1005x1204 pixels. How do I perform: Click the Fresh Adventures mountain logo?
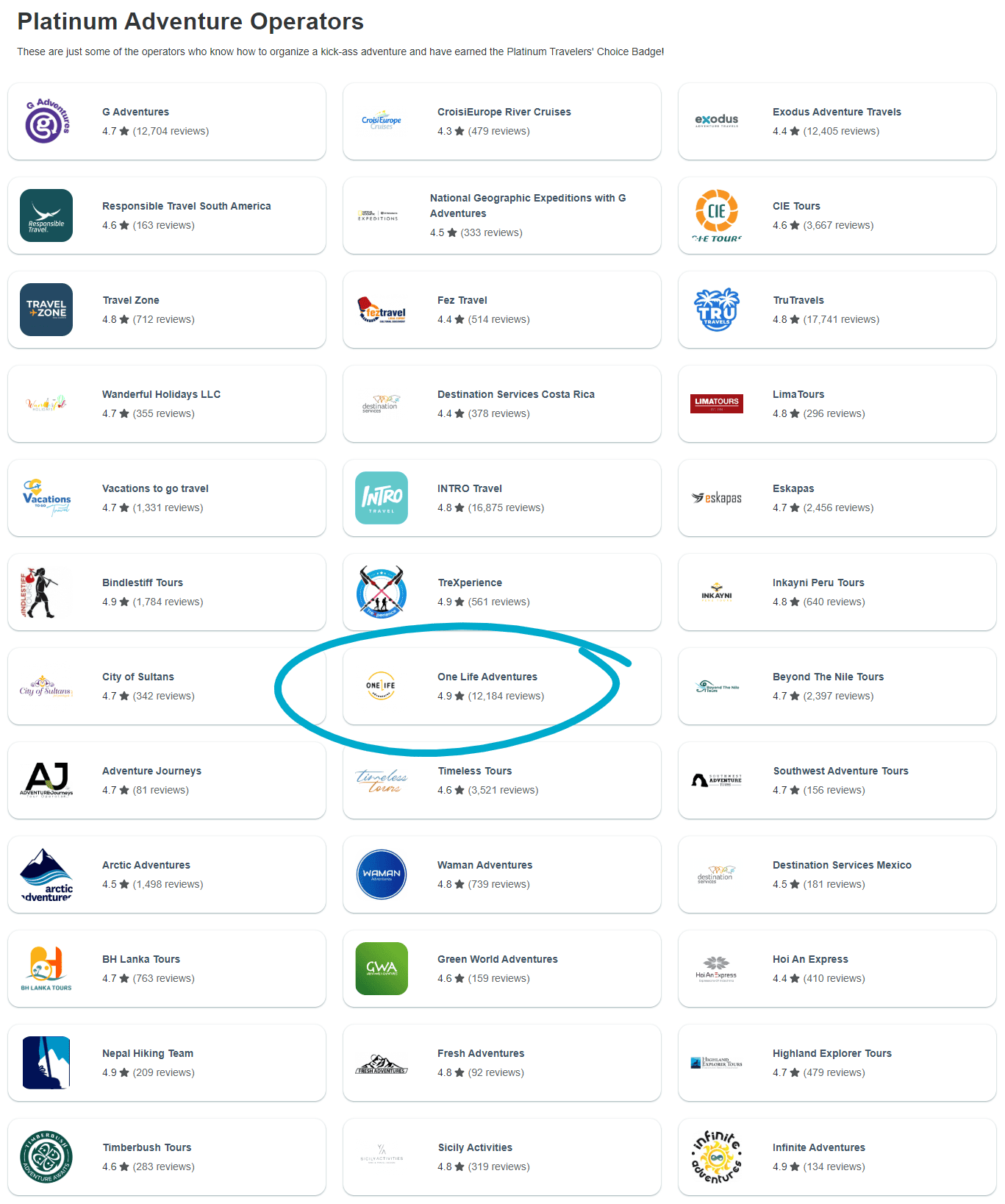(x=382, y=1064)
